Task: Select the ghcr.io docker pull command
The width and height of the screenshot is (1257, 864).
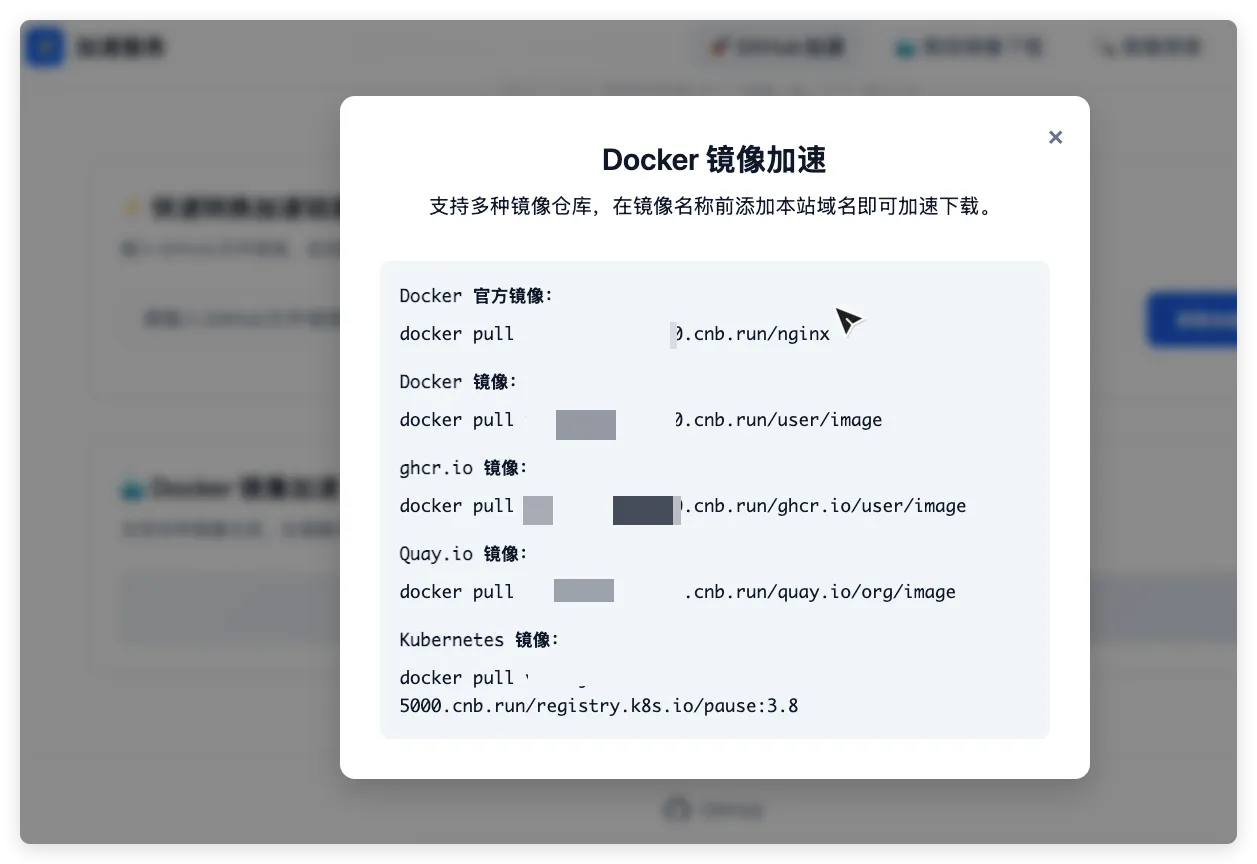Action: click(x=683, y=506)
